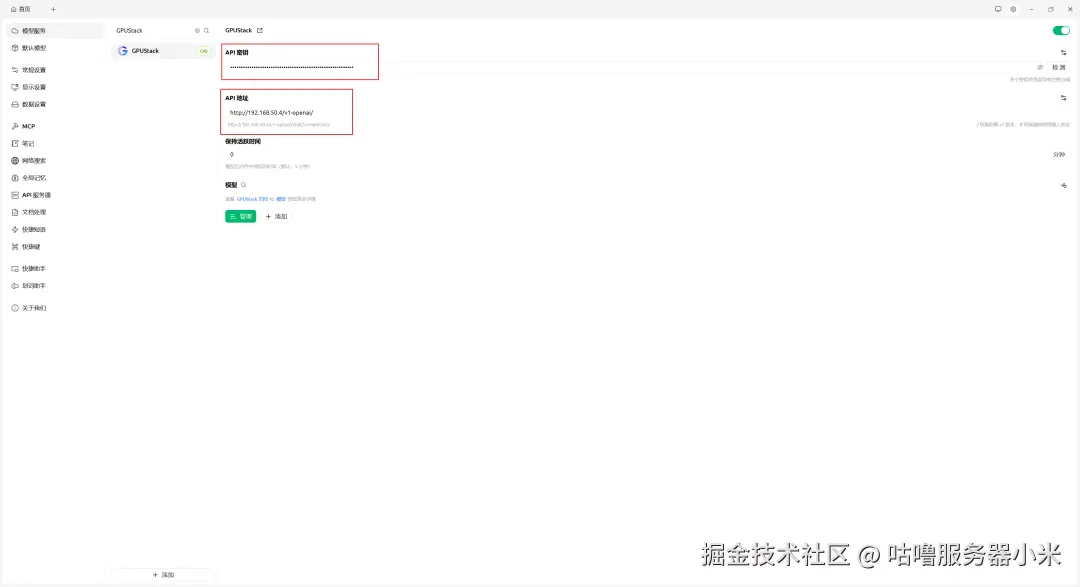The image size is (1080, 587).
Task: Open 划词助手 settings
Action: pyautogui.click(x=54, y=286)
